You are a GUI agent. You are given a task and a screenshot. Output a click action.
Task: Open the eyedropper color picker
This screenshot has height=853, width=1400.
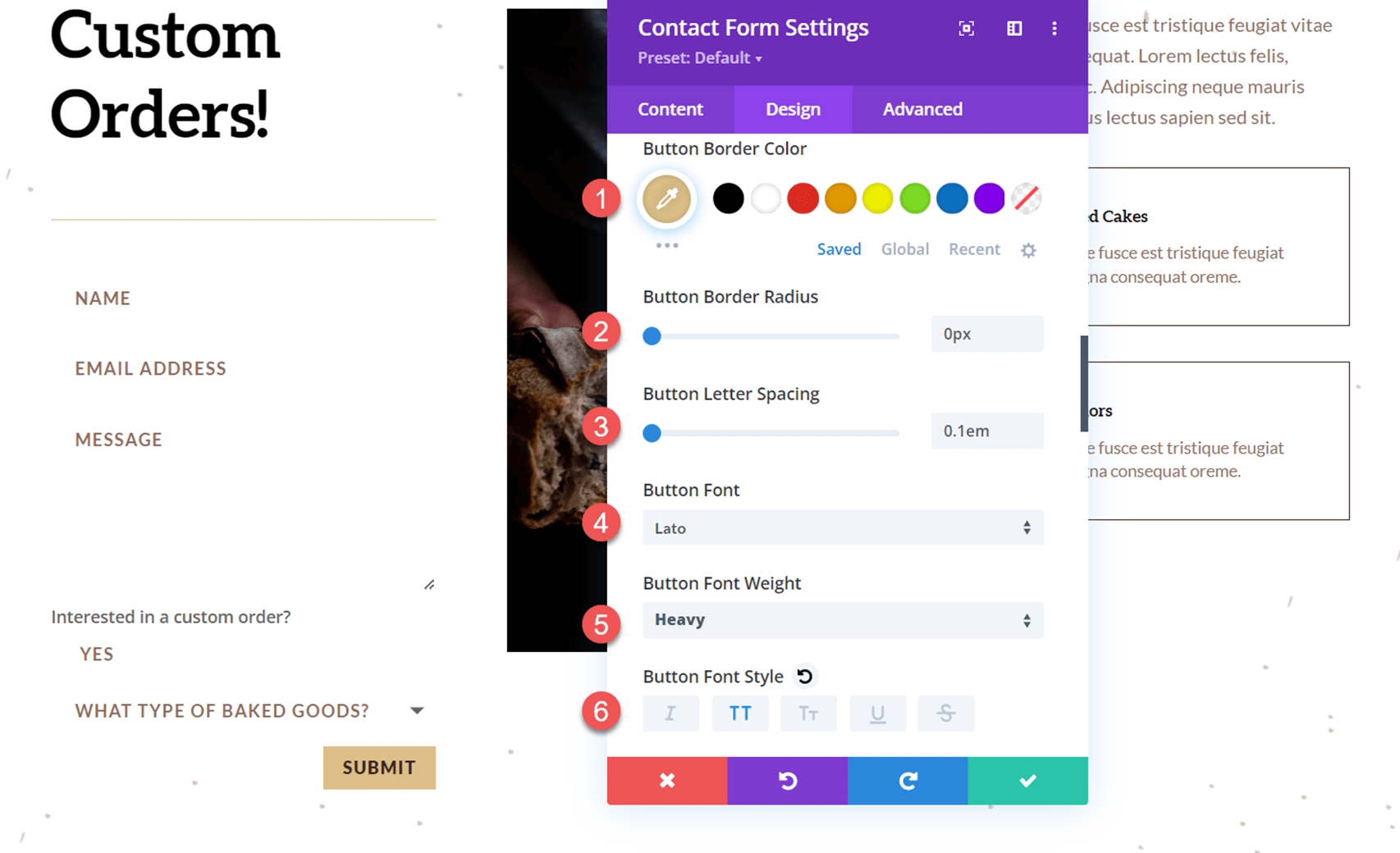[666, 198]
